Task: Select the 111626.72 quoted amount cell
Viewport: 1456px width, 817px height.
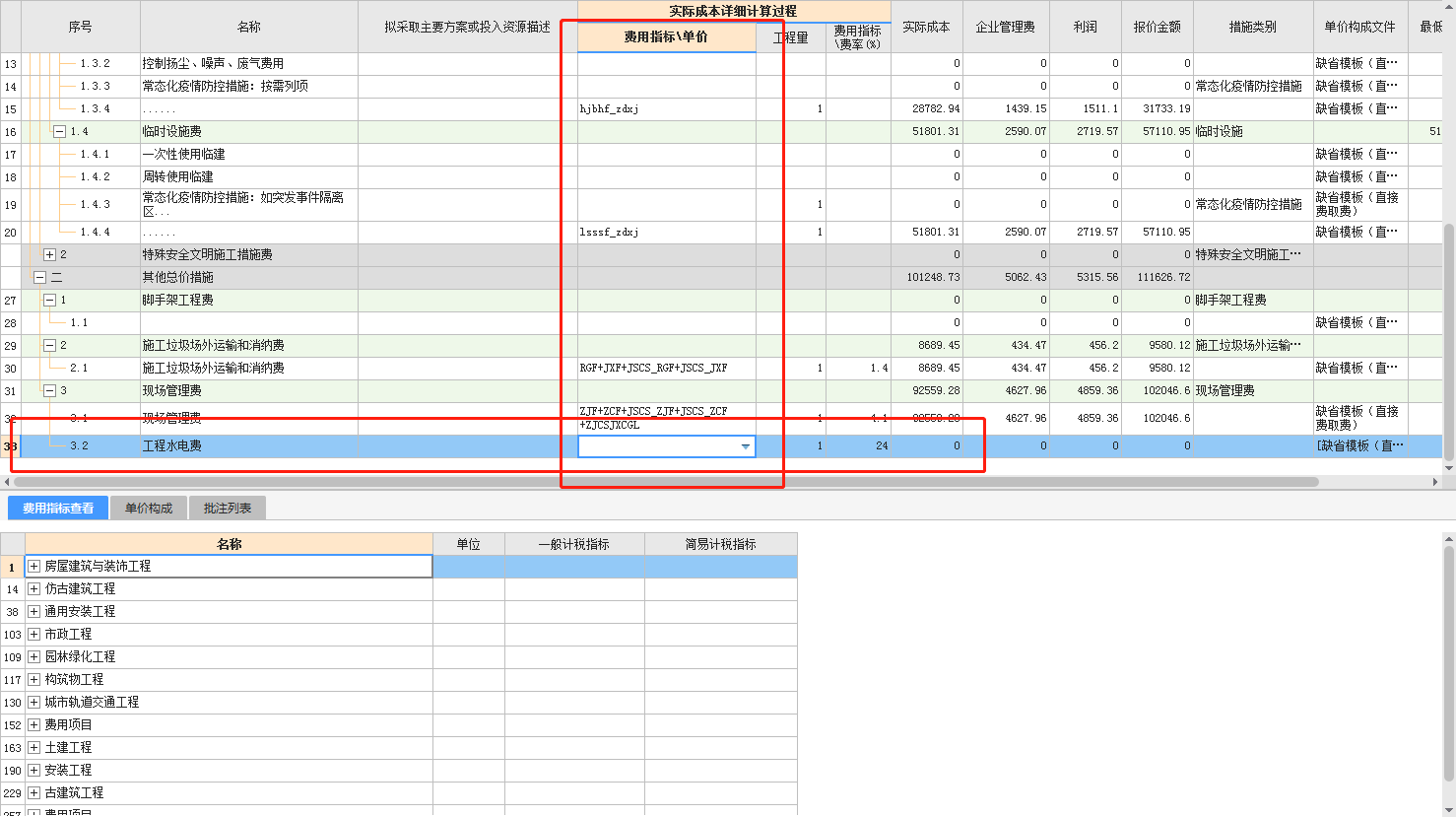Action: [1158, 278]
